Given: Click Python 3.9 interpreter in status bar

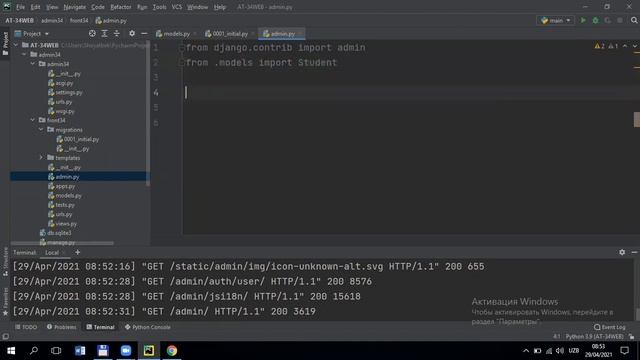Looking at the screenshot, I should [594, 337].
